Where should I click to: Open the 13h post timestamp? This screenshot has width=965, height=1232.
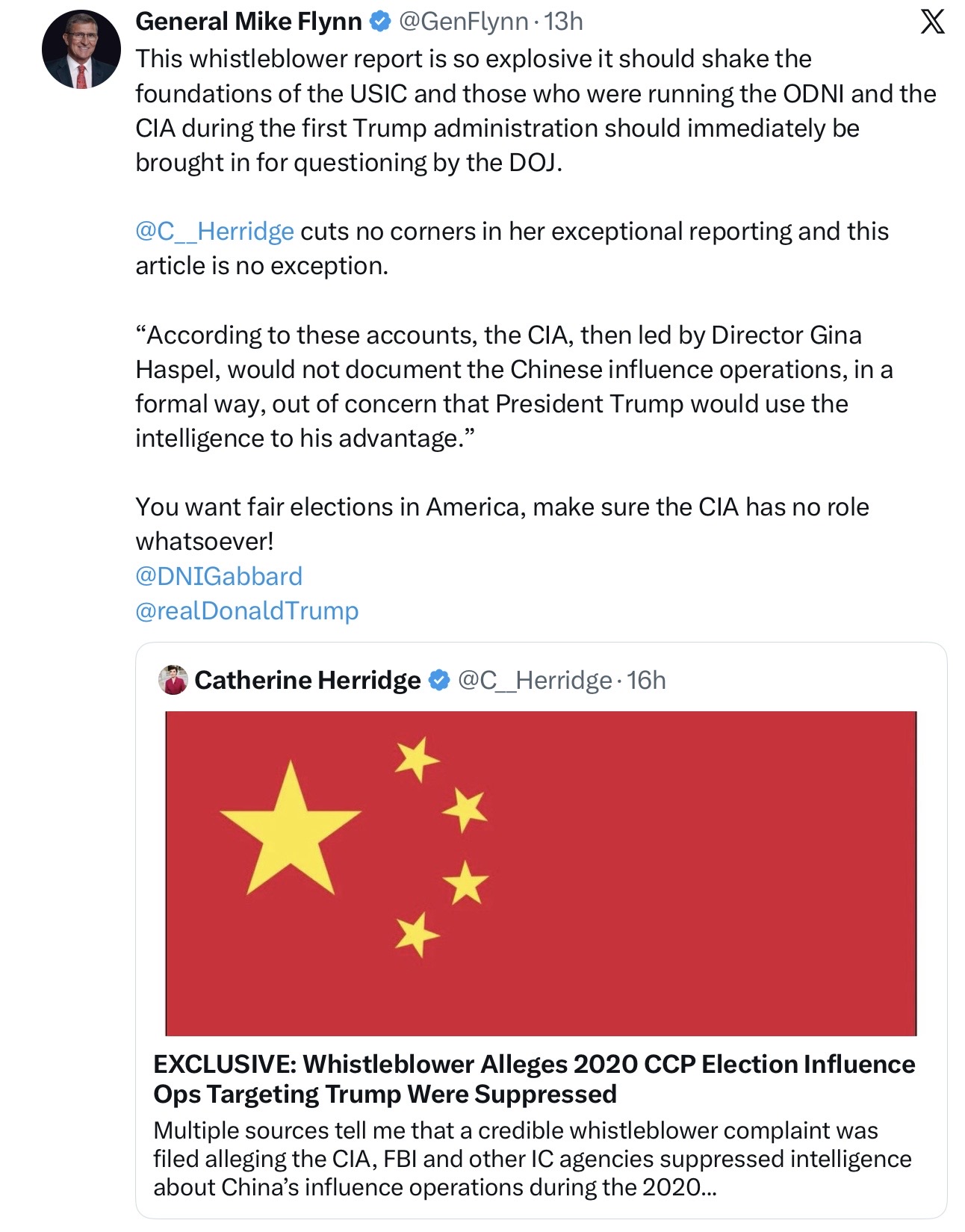(x=564, y=22)
